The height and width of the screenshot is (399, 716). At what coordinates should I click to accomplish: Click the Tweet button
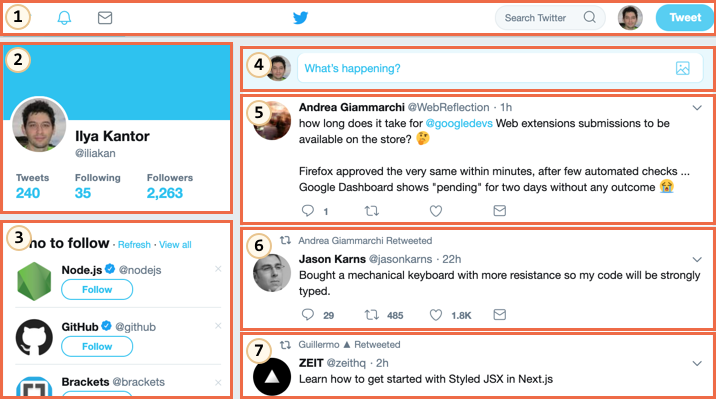coord(685,18)
